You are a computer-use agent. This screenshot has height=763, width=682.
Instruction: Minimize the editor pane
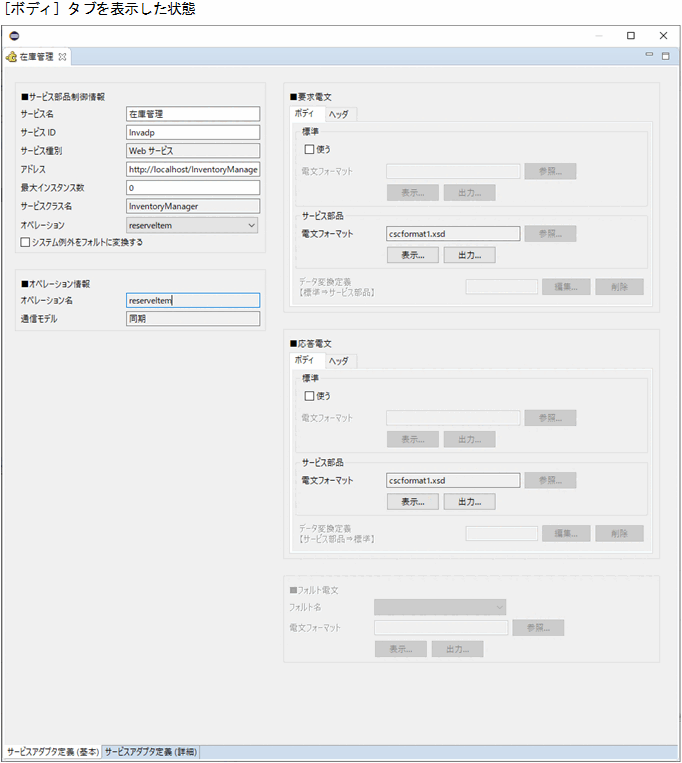[x=649, y=54]
